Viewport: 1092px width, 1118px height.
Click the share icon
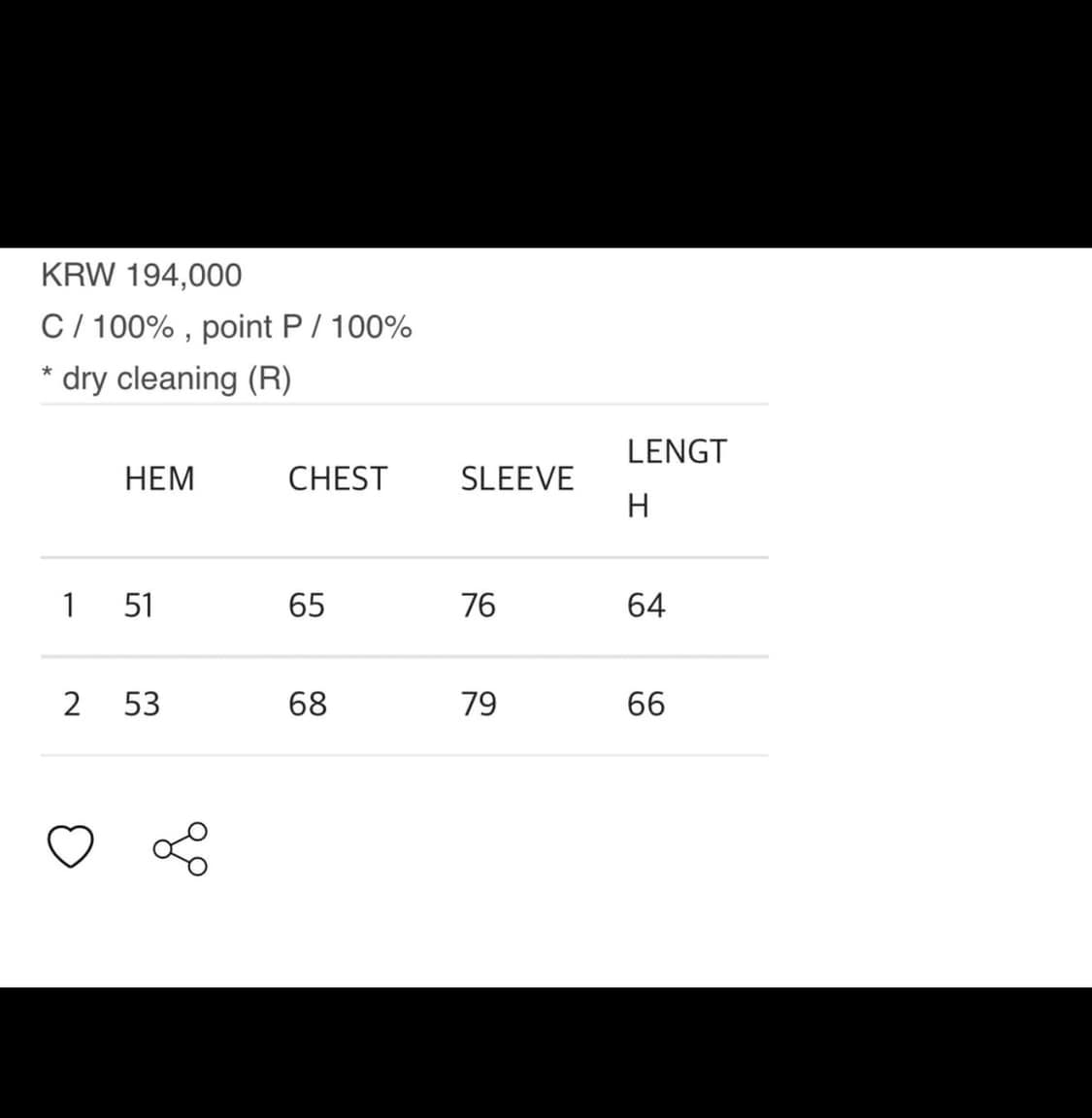click(181, 848)
